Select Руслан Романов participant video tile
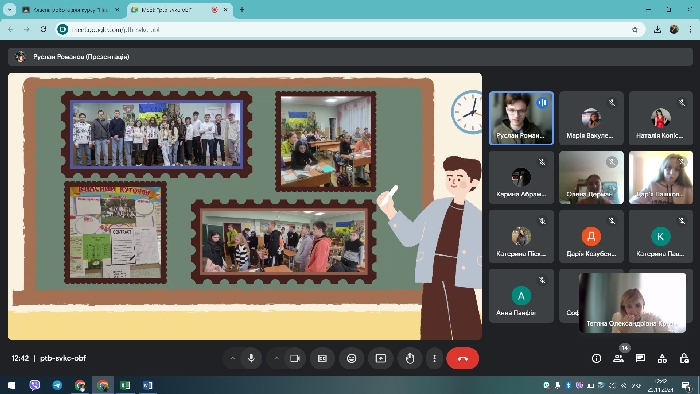The width and height of the screenshot is (700, 394). 521,118
